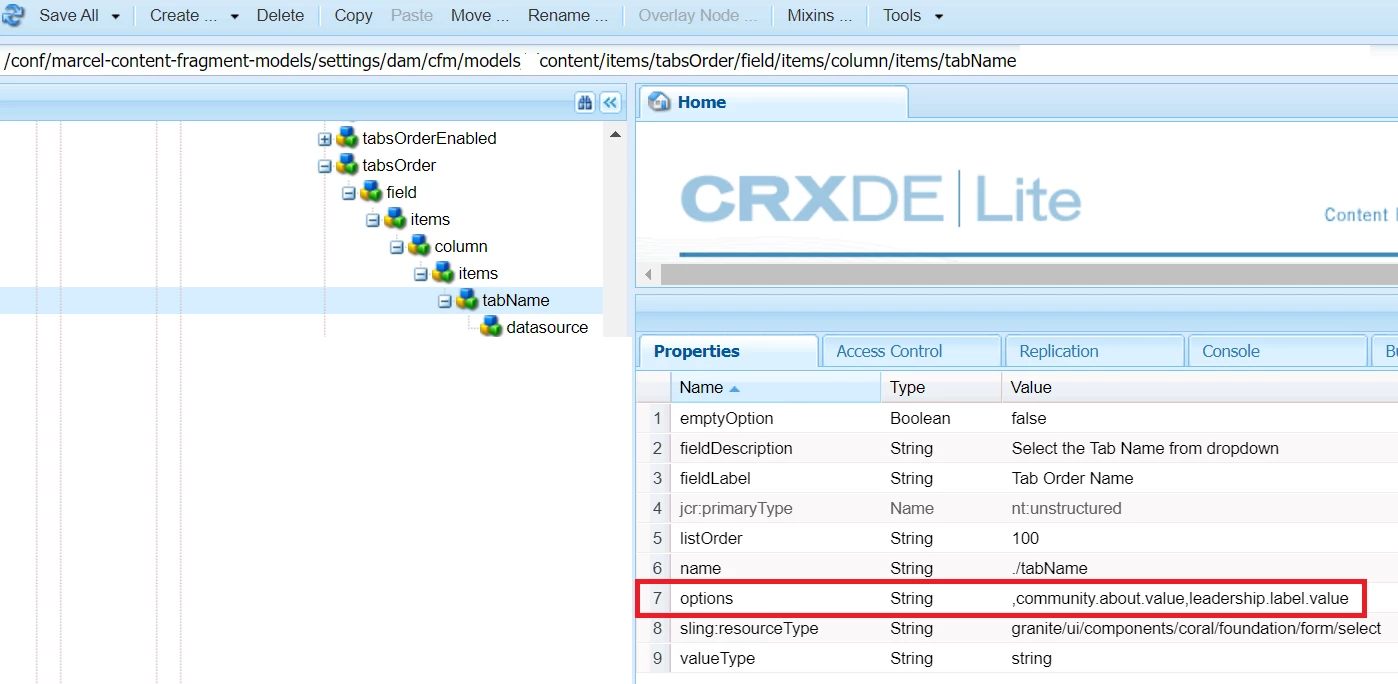The width and height of the screenshot is (1398, 684).
Task: Click the tree panel scroll-up arrow
Action: coord(615,134)
